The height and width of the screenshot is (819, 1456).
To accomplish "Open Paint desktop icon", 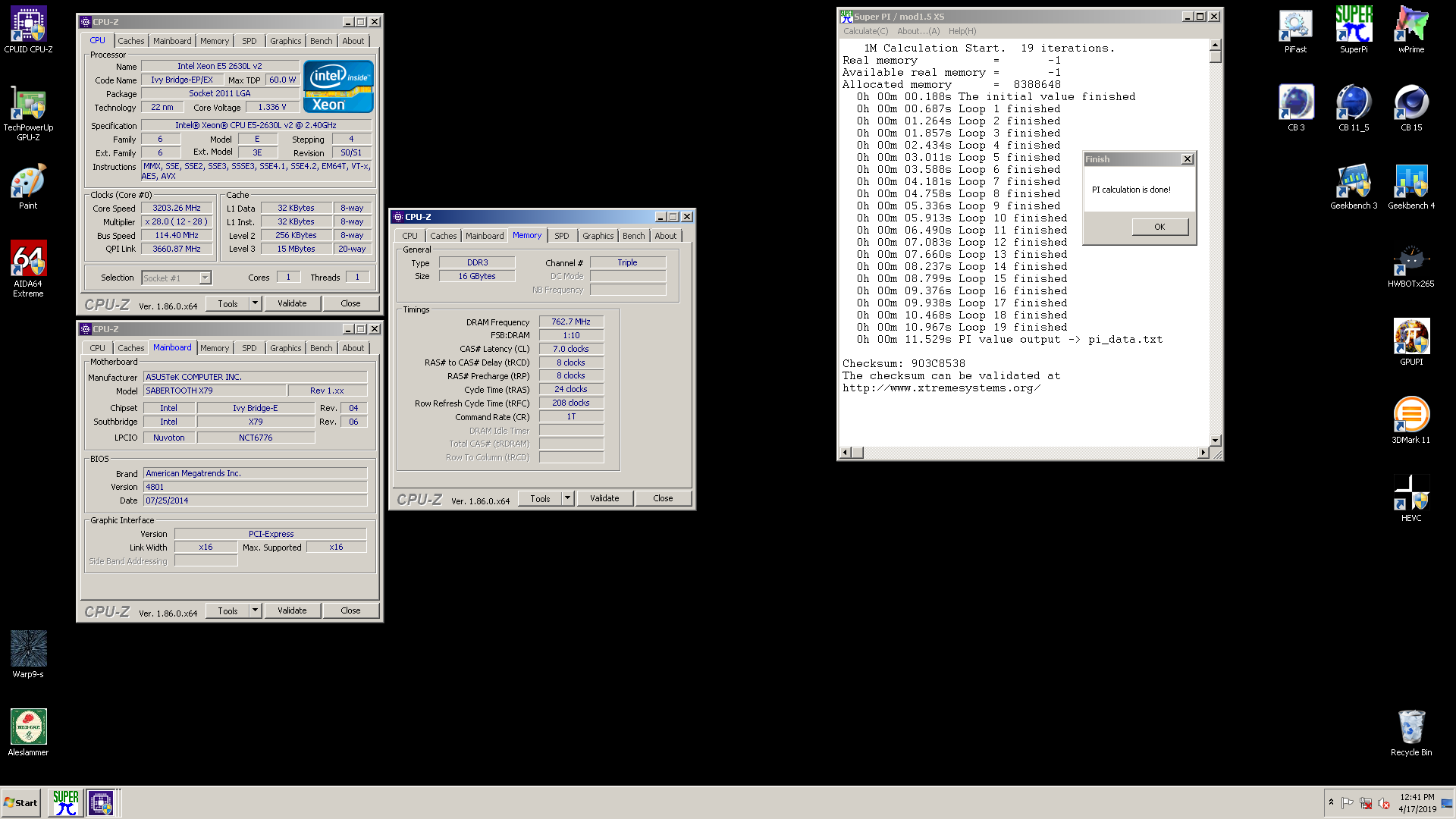I will pyautogui.click(x=28, y=187).
